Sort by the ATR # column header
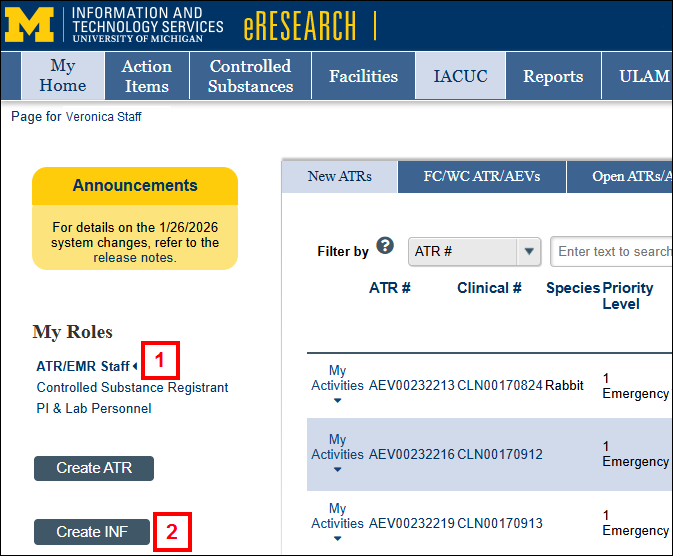The image size is (673, 556). [390, 288]
